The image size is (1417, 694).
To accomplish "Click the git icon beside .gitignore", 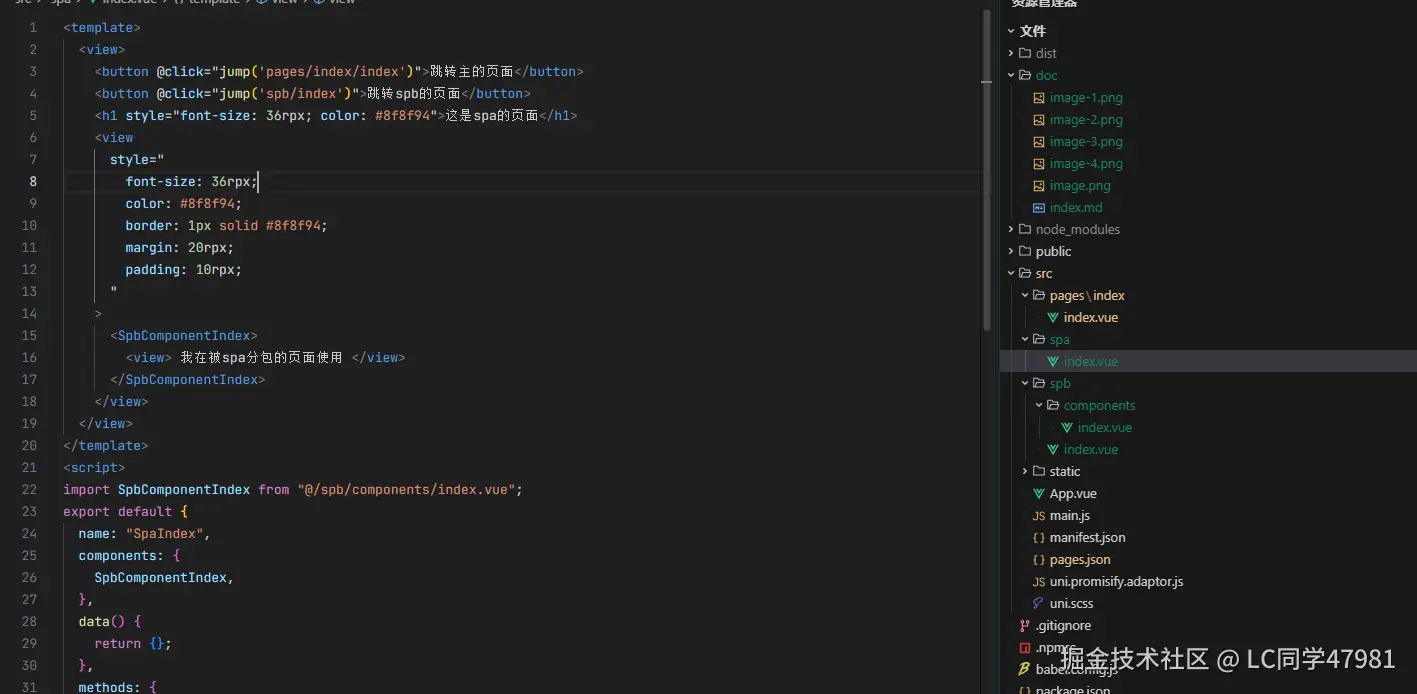I will (x=1025, y=626).
